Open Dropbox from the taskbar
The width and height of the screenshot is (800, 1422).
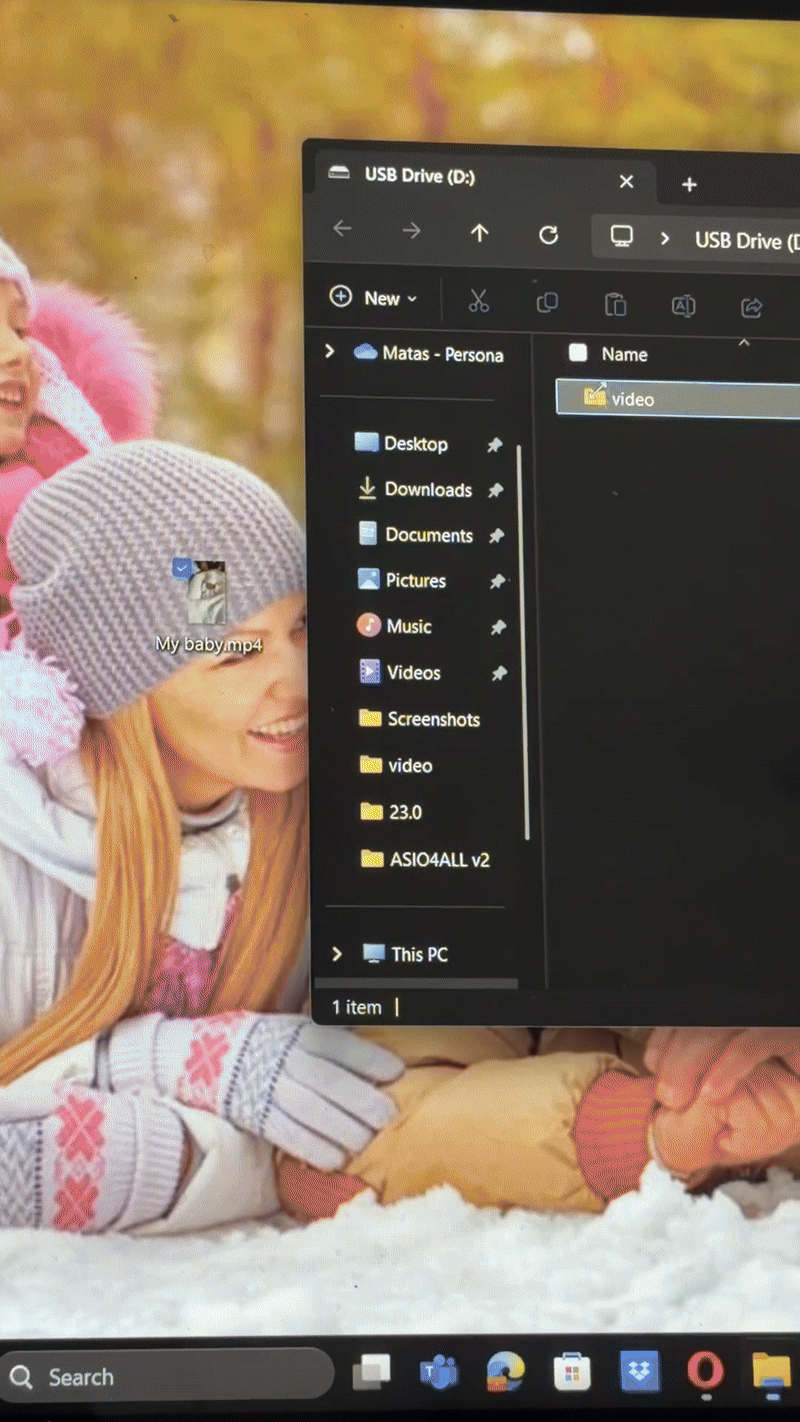coord(639,1373)
